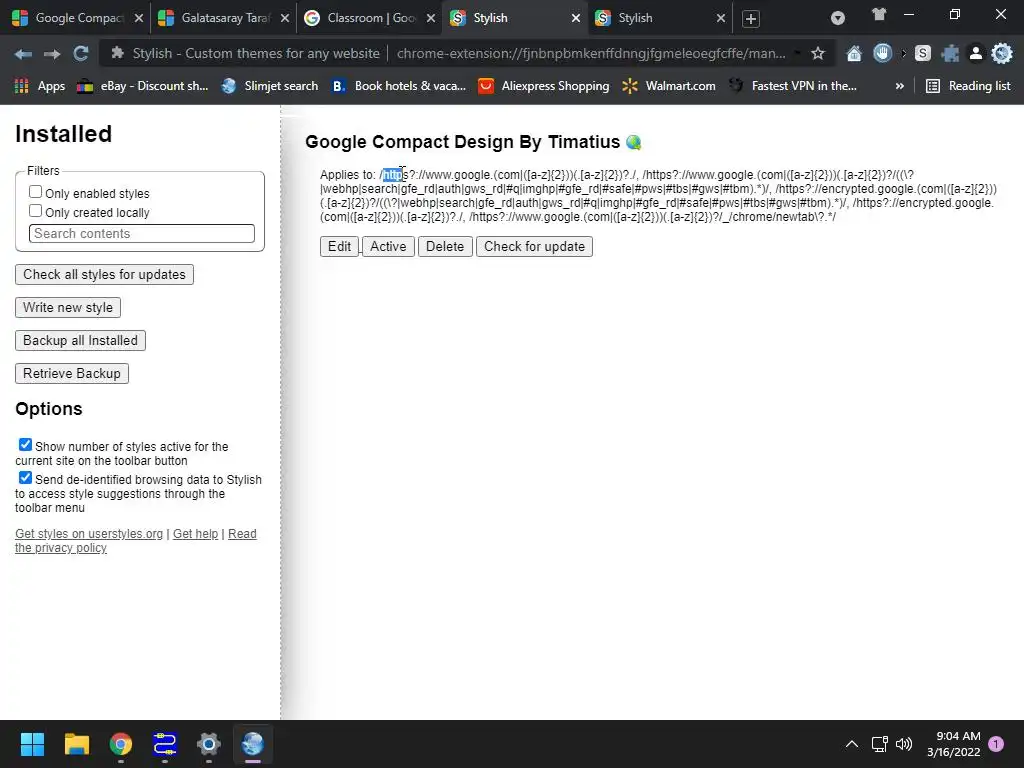The image size is (1024, 768).
Task: Open Google Compact Design By Timatius title
Action: click(462, 142)
